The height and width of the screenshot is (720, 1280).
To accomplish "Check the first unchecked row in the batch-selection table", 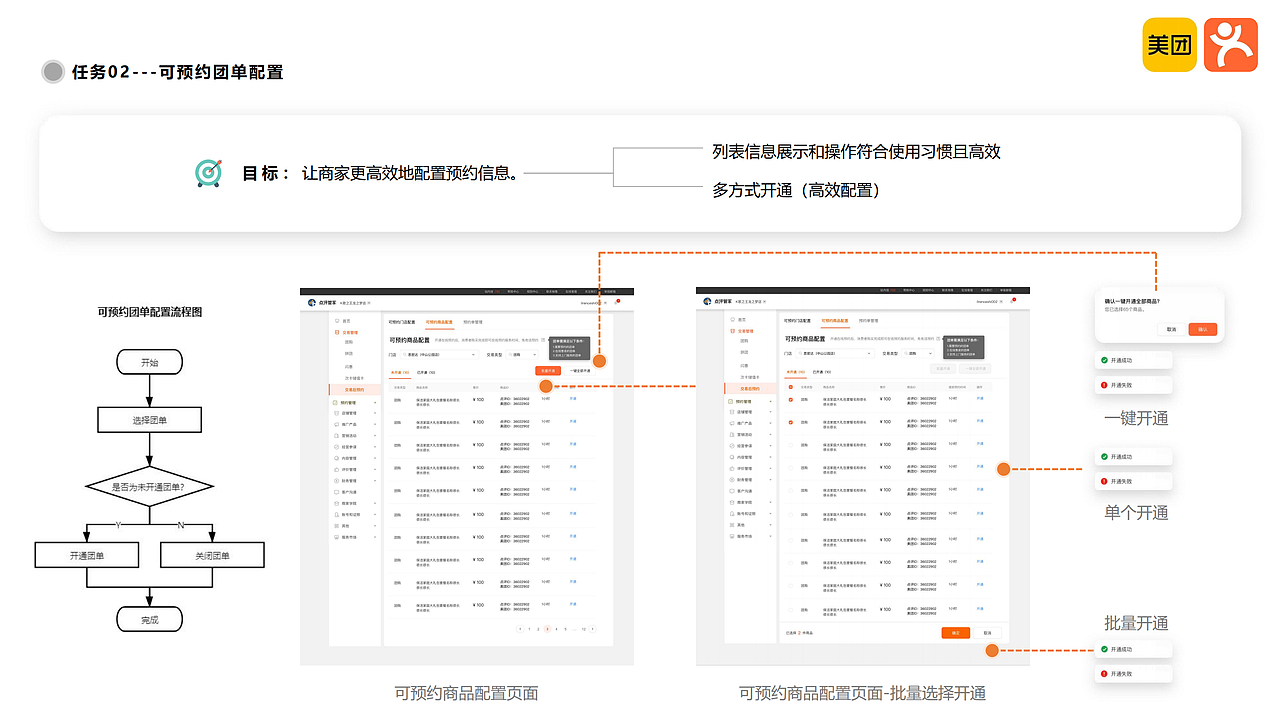I will tap(791, 445).
